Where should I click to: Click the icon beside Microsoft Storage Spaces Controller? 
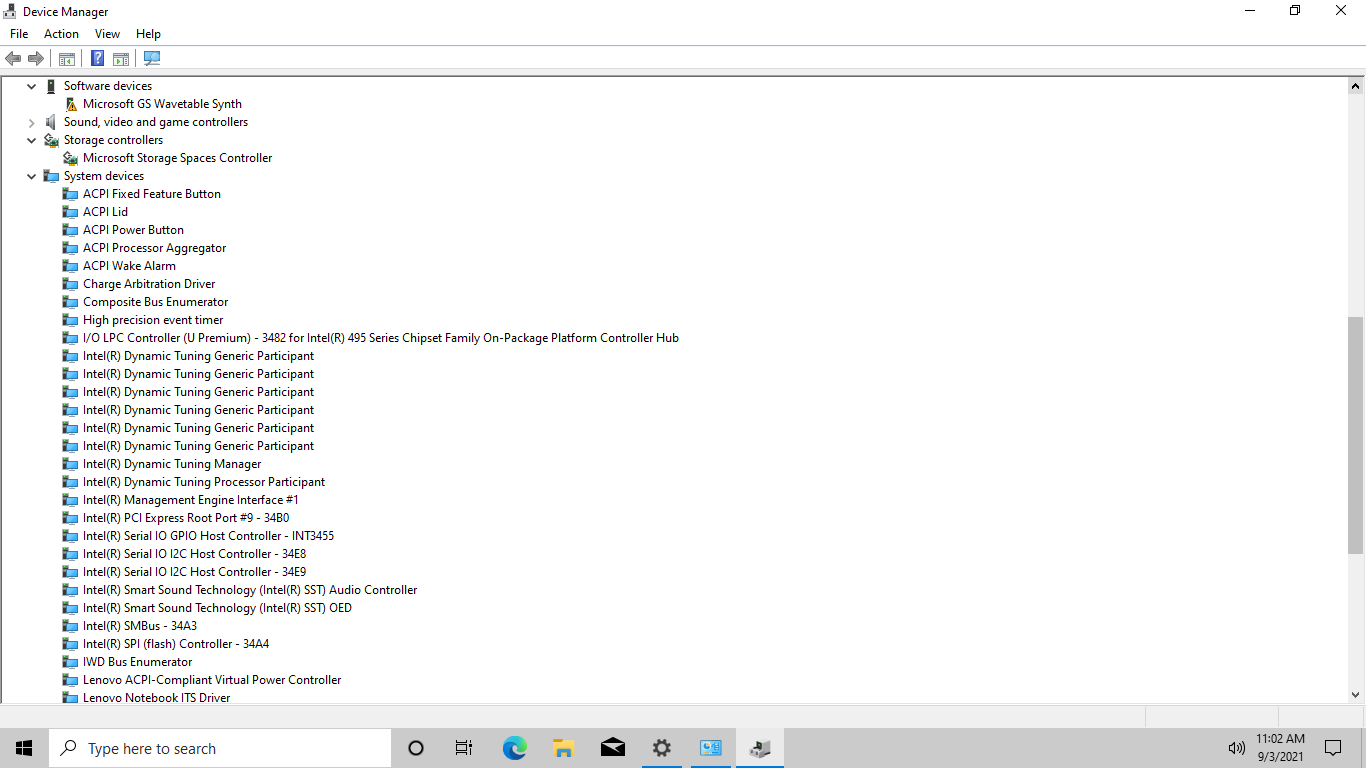click(71, 158)
